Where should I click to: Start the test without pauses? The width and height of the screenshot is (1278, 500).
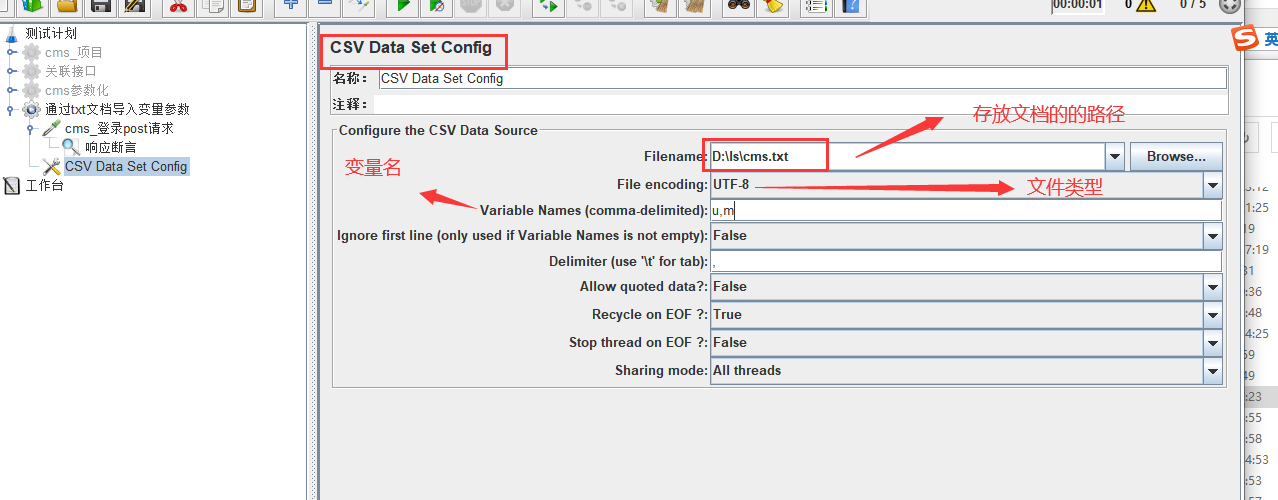coord(437,6)
